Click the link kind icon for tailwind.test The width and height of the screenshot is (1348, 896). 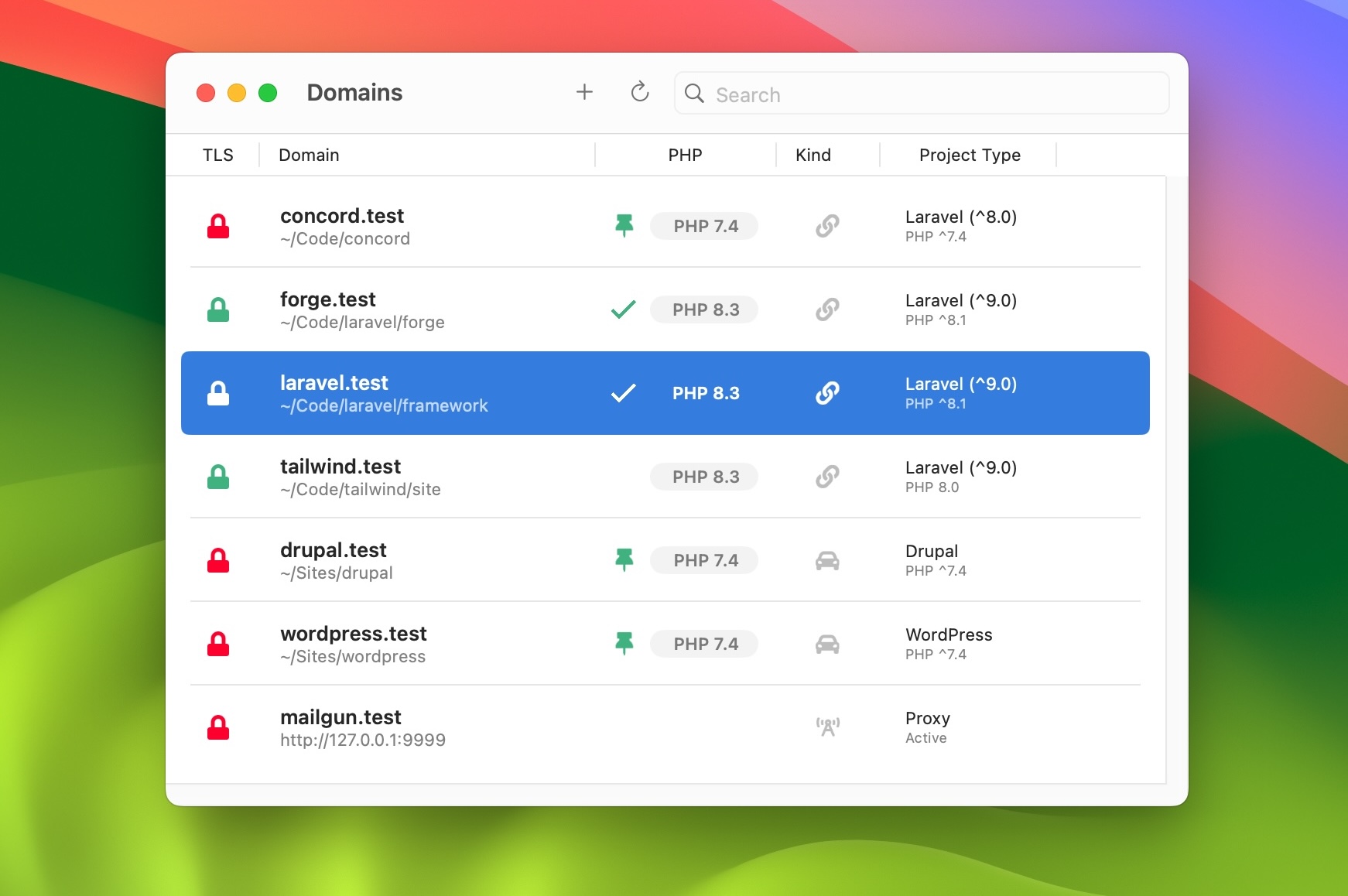click(x=827, y=477)
